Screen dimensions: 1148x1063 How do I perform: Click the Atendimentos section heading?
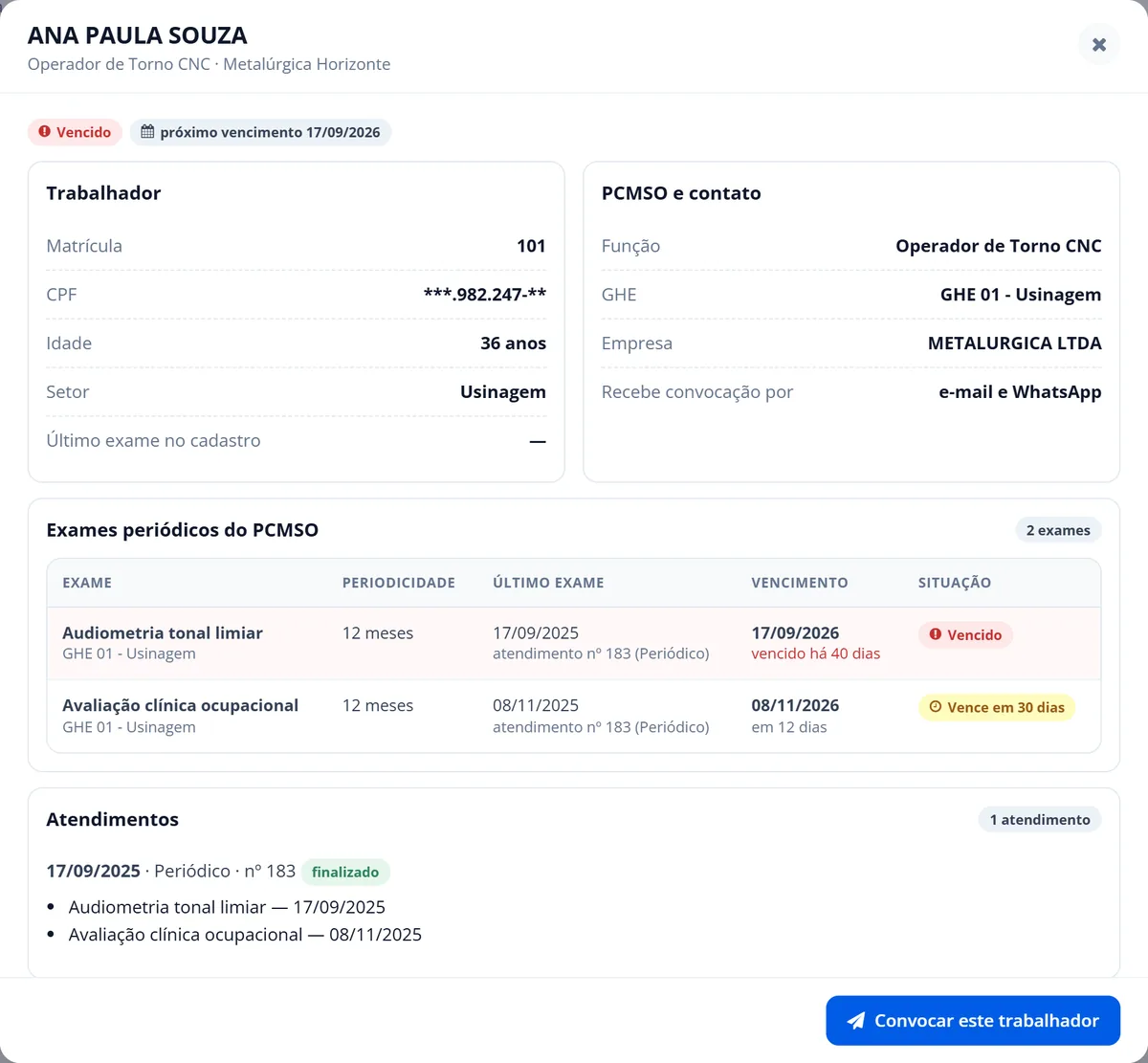pos(113,820)
